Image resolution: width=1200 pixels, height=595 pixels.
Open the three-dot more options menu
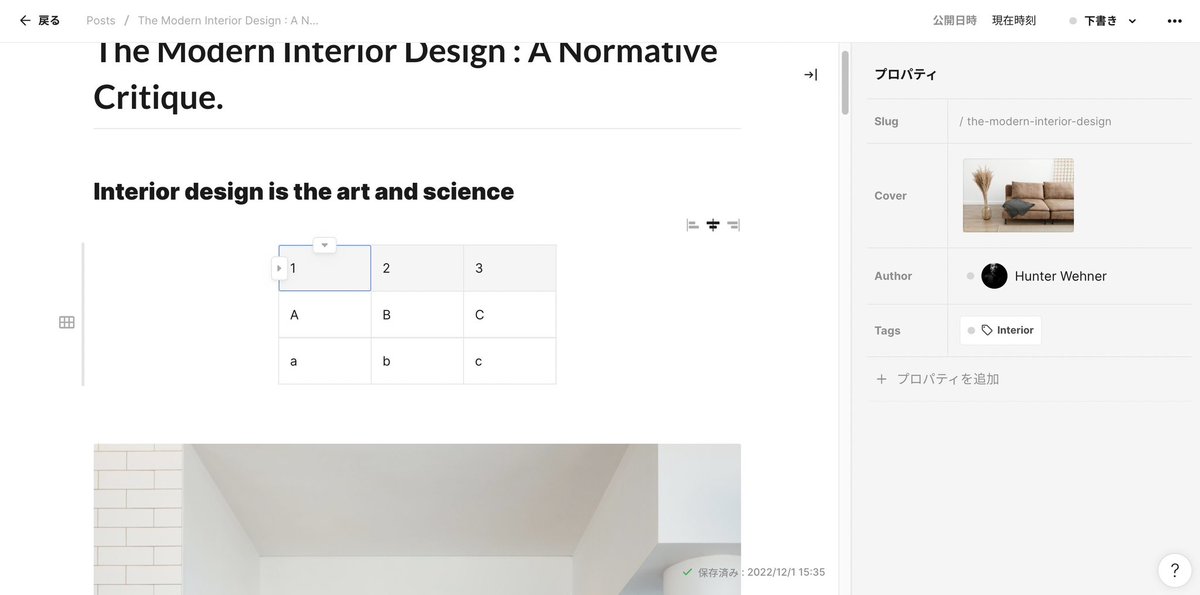pos(1174,21)
